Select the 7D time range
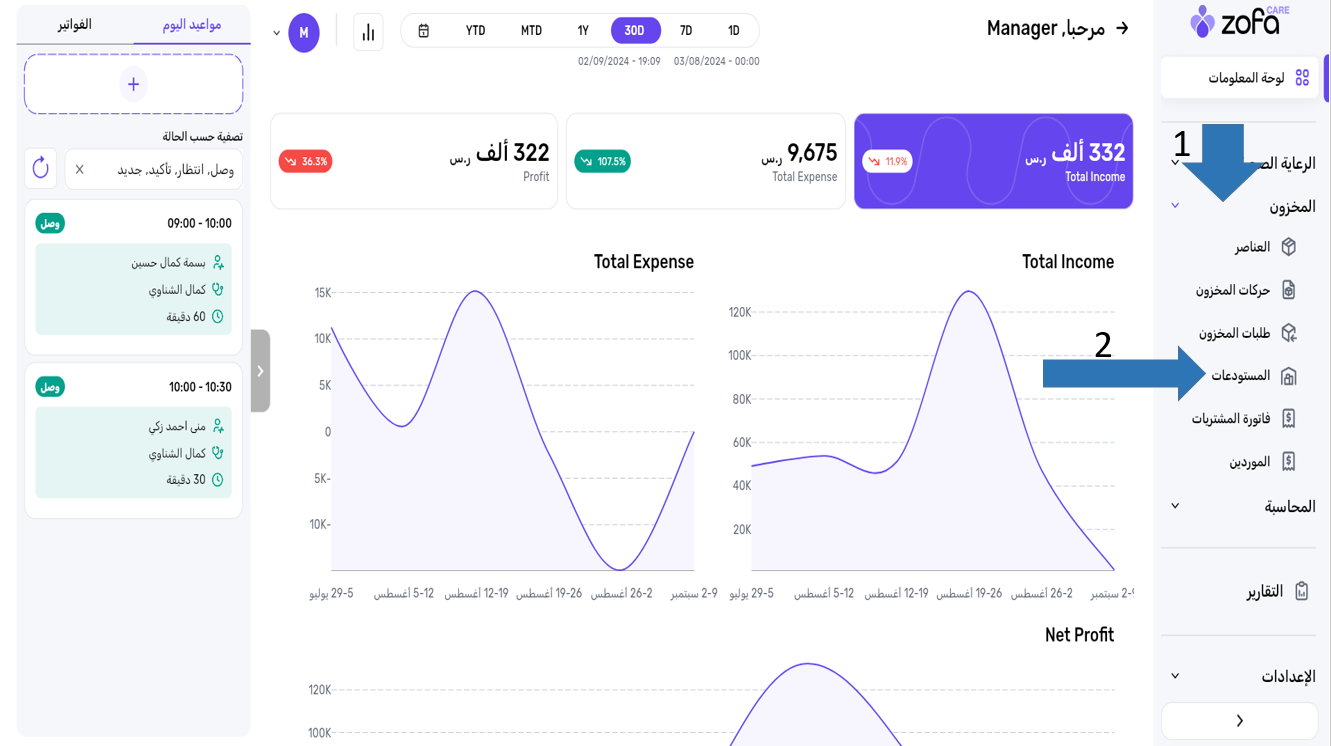1331x746 pixels. pyautogui.click(x=686, y=31)
